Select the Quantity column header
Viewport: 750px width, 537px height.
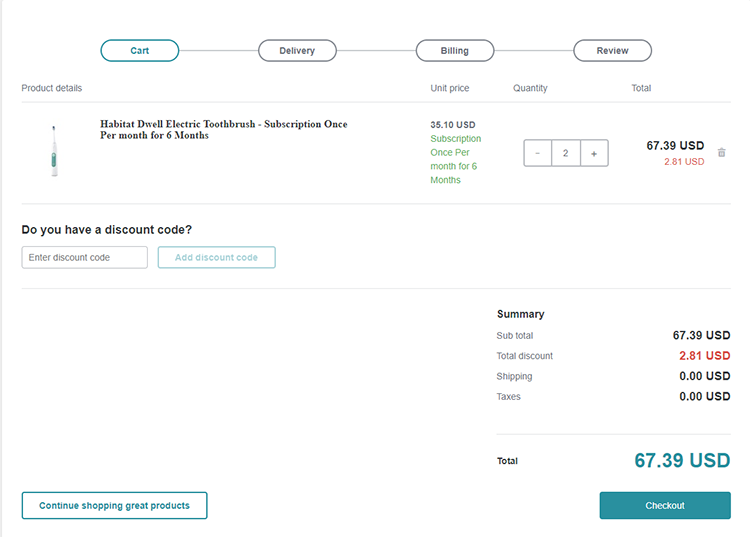[530, 88]
